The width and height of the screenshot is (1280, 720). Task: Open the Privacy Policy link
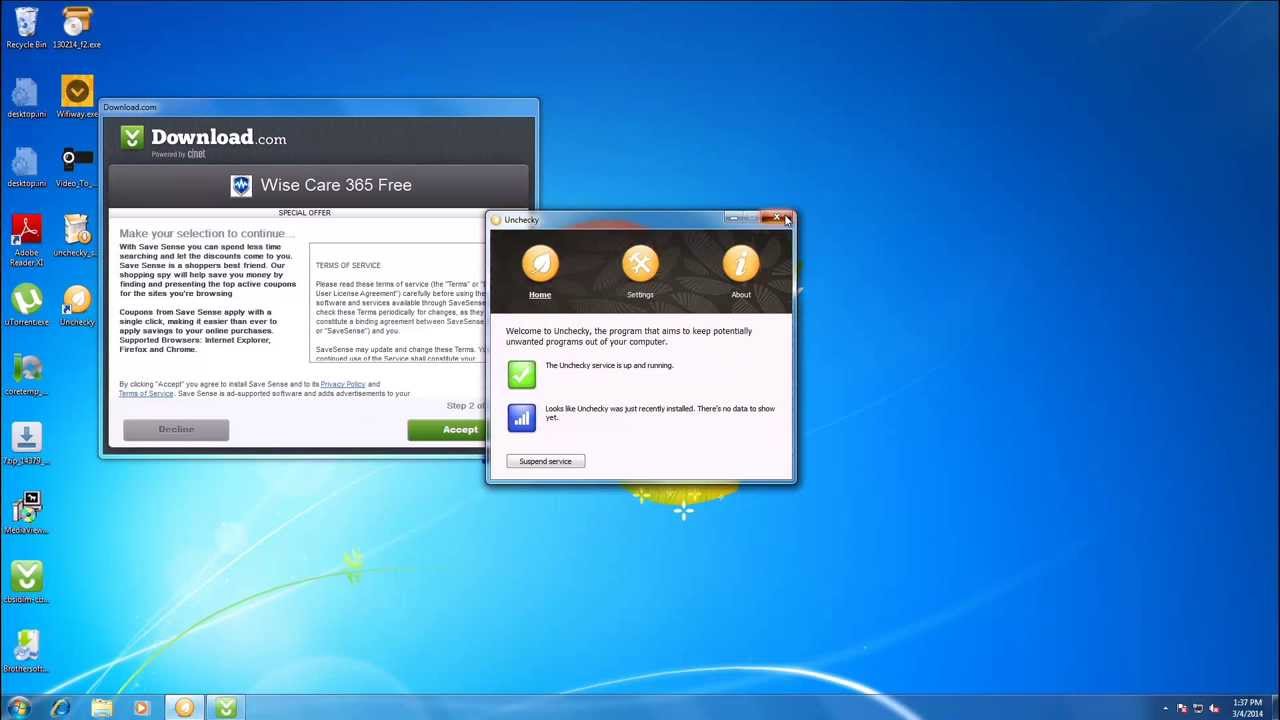tap(342, 384)
